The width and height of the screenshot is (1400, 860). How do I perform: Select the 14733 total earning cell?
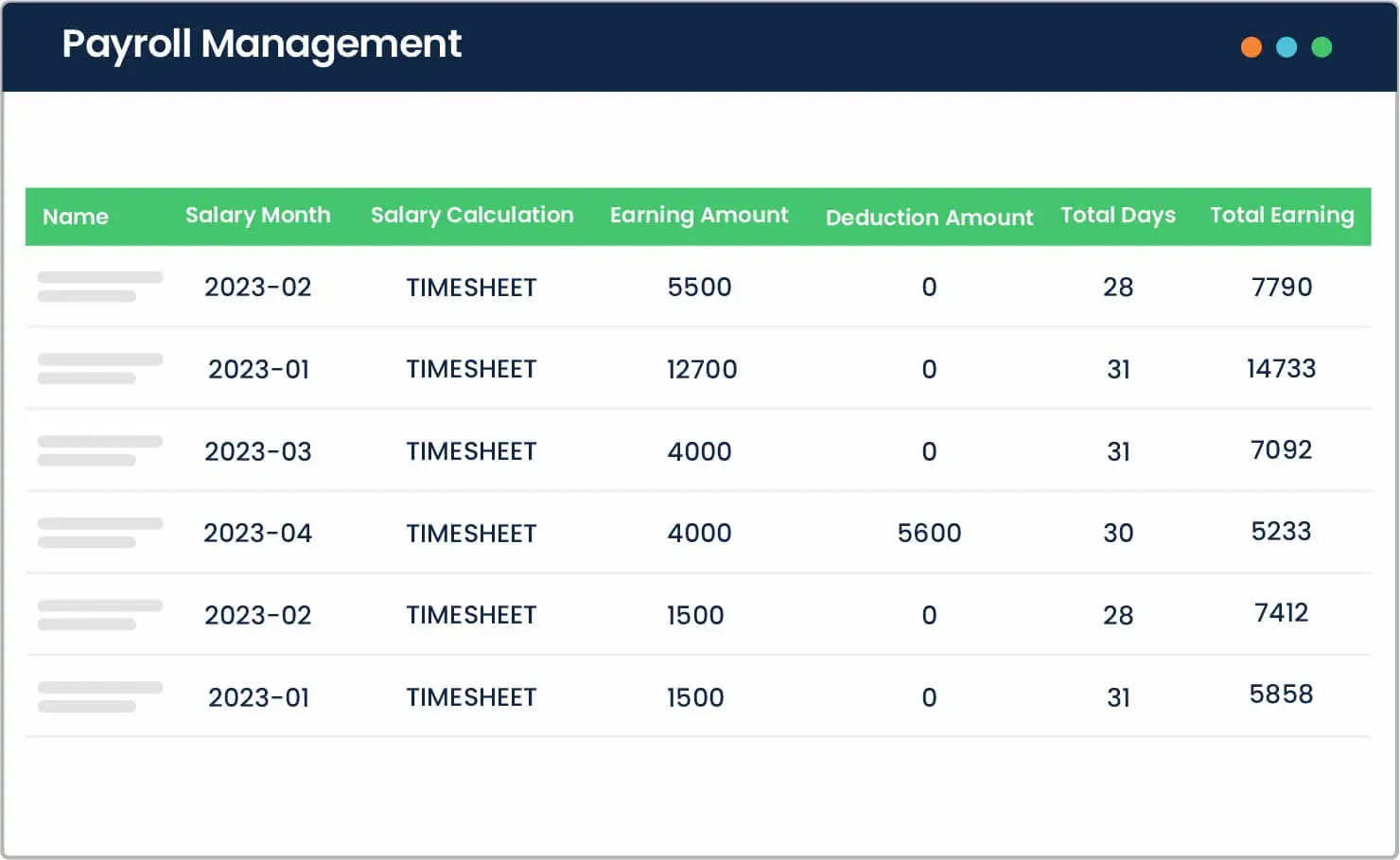tap(1281, 368)
